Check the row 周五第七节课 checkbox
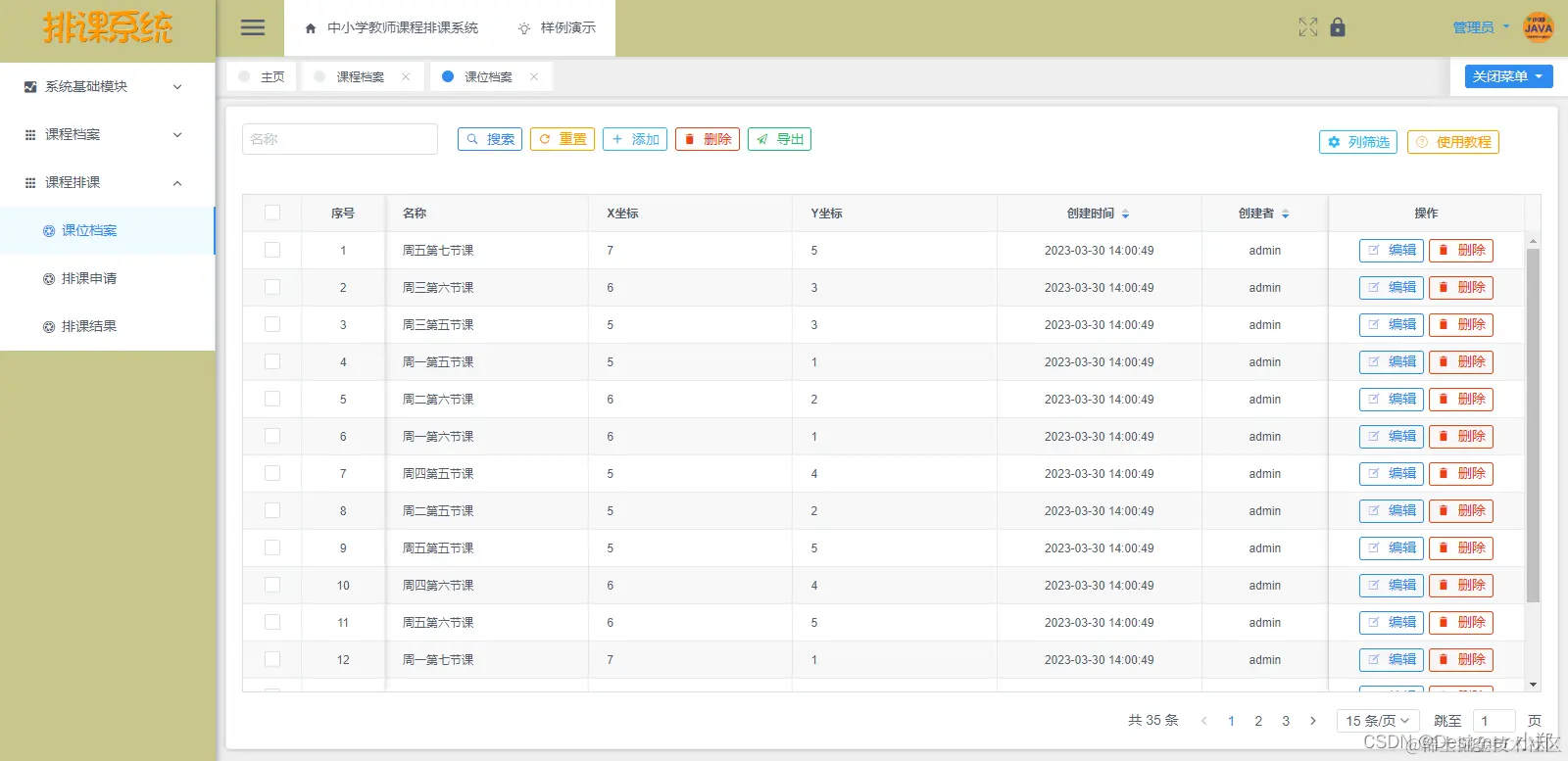Viewport: 1568px width, 761px height. tap(272, 250)
